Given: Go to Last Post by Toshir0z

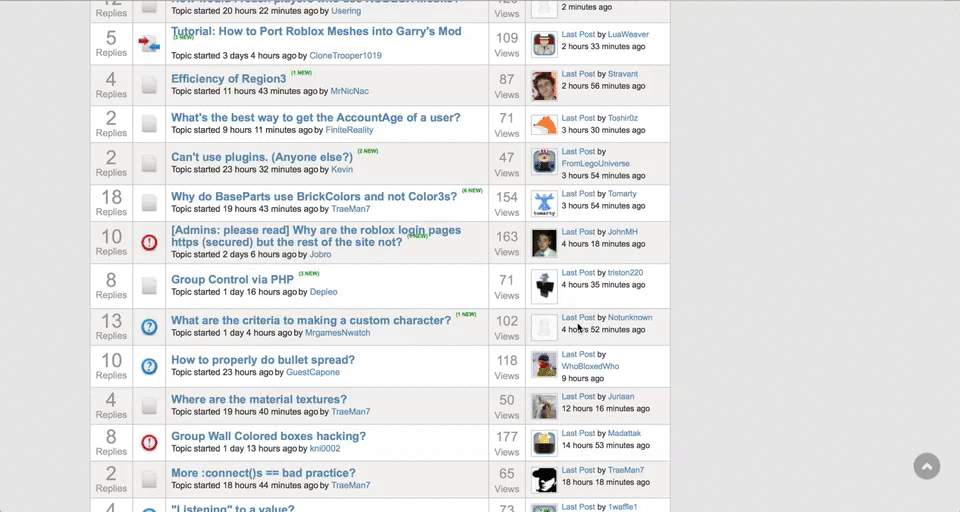Looking at the screenshot, I should coord(578,118).
